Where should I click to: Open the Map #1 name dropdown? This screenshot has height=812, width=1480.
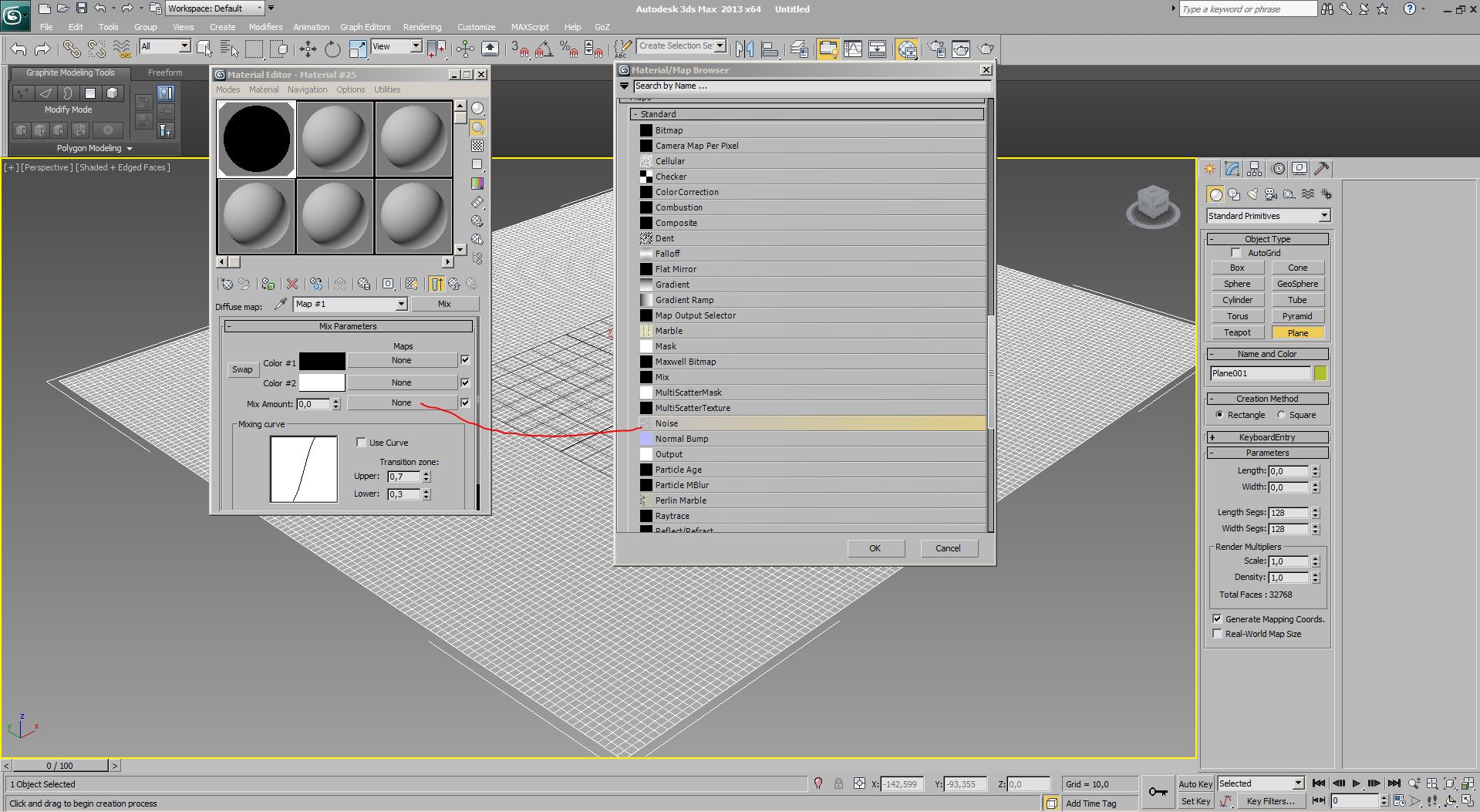point(401,305)
